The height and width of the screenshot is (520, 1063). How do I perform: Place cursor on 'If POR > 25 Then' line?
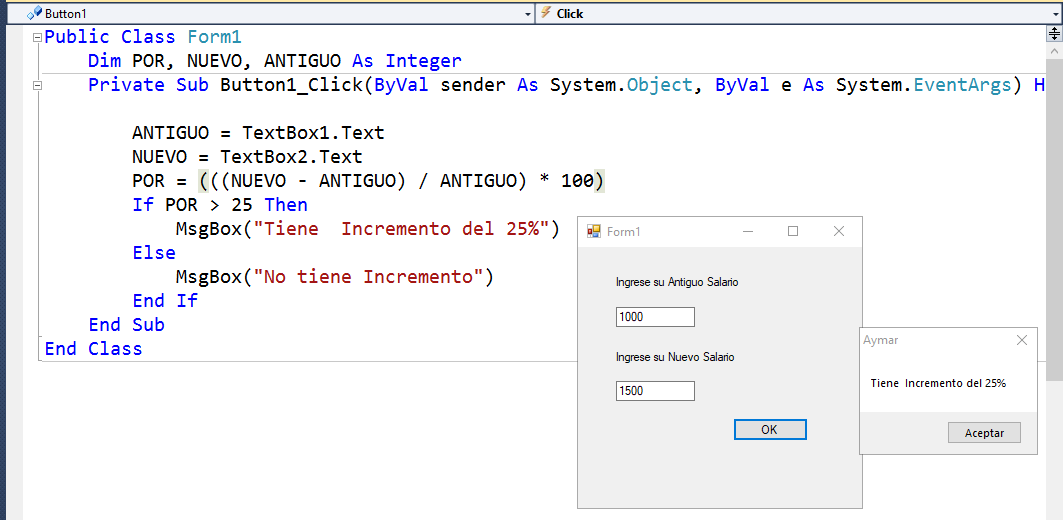[220, 205]
